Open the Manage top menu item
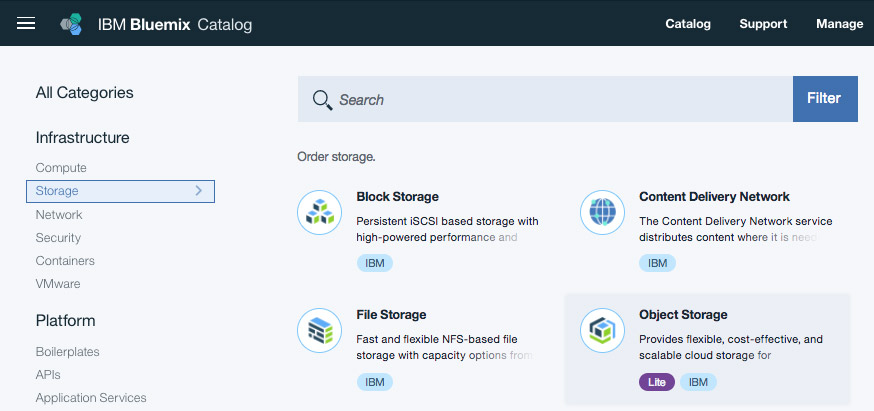This screenshot has height=411, width=874. click(x=839, y=24)
